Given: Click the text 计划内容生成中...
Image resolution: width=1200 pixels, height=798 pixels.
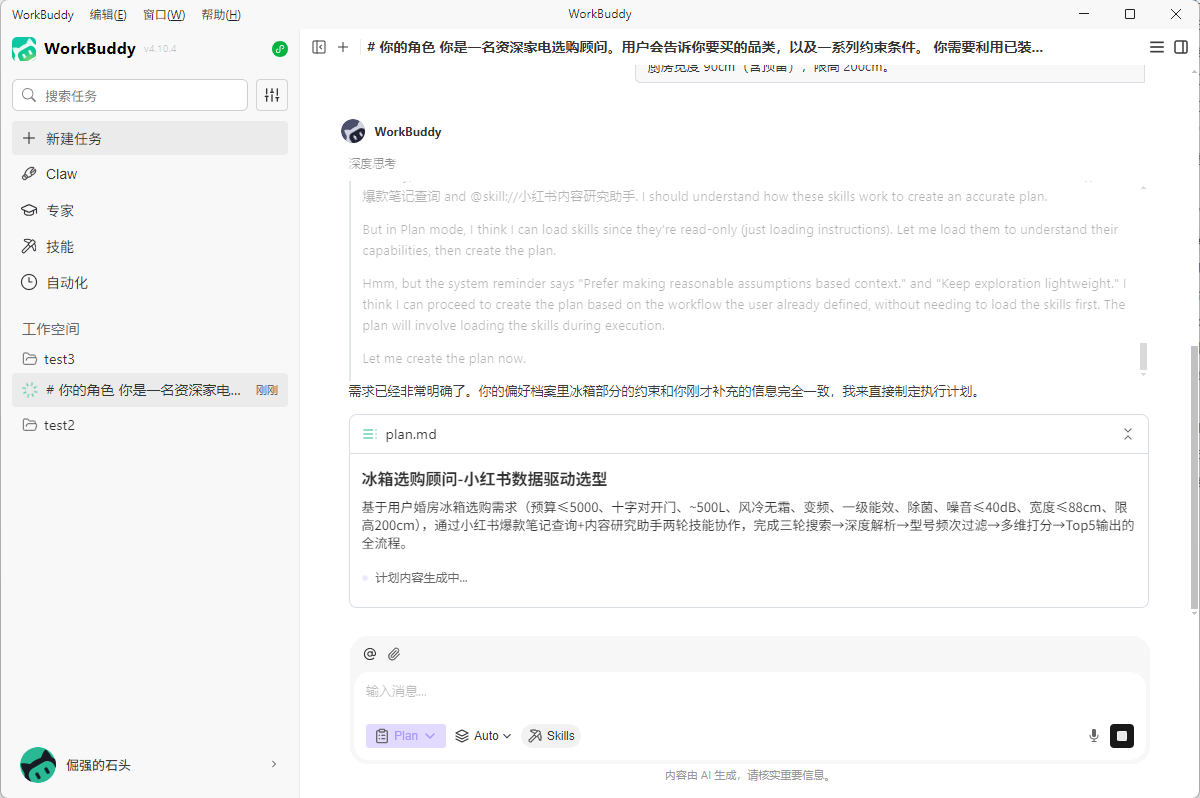Looking at the screenshot, I should [x=421, y=577].
